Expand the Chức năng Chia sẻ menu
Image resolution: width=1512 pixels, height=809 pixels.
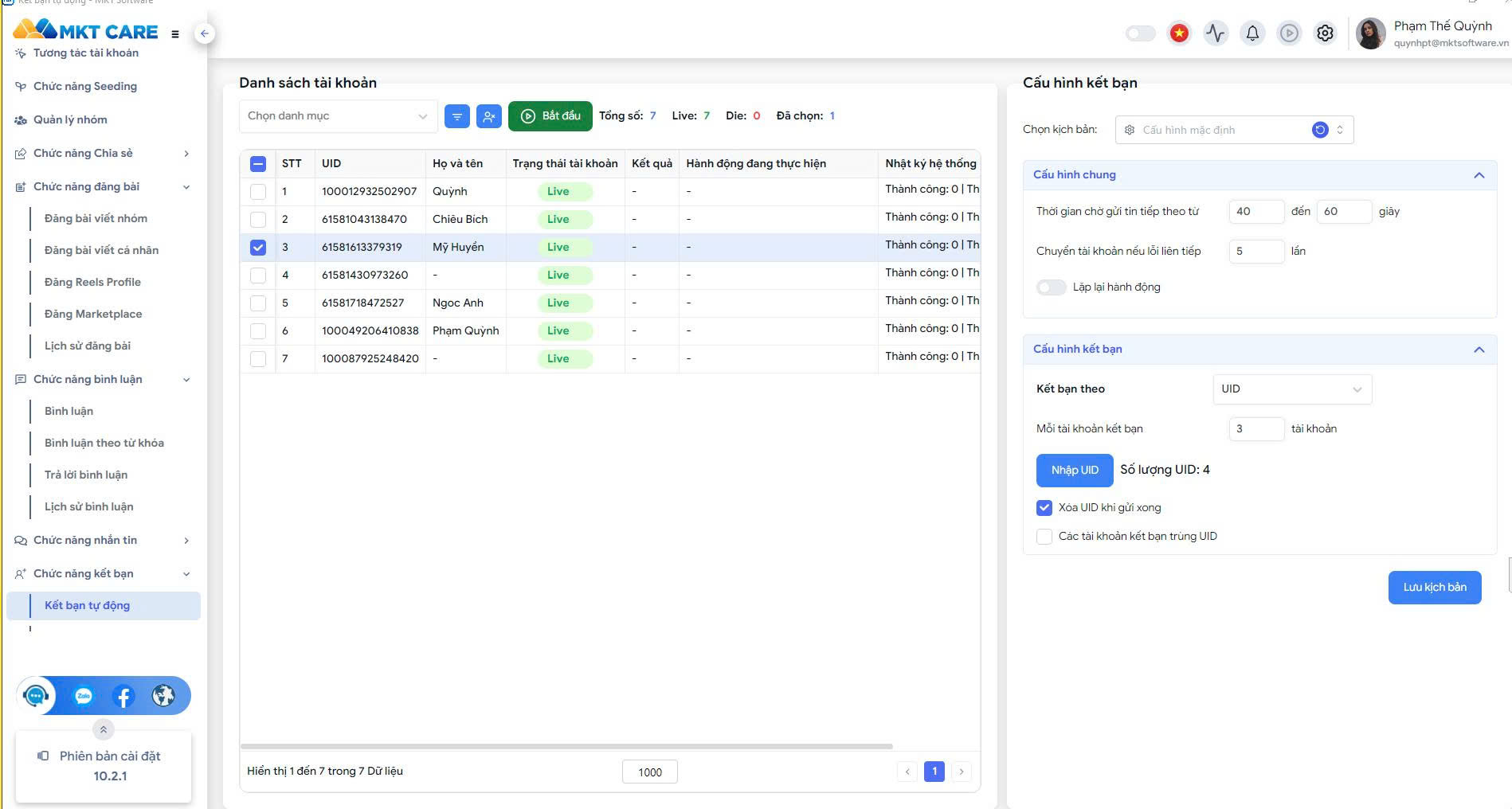coord(104,153)
